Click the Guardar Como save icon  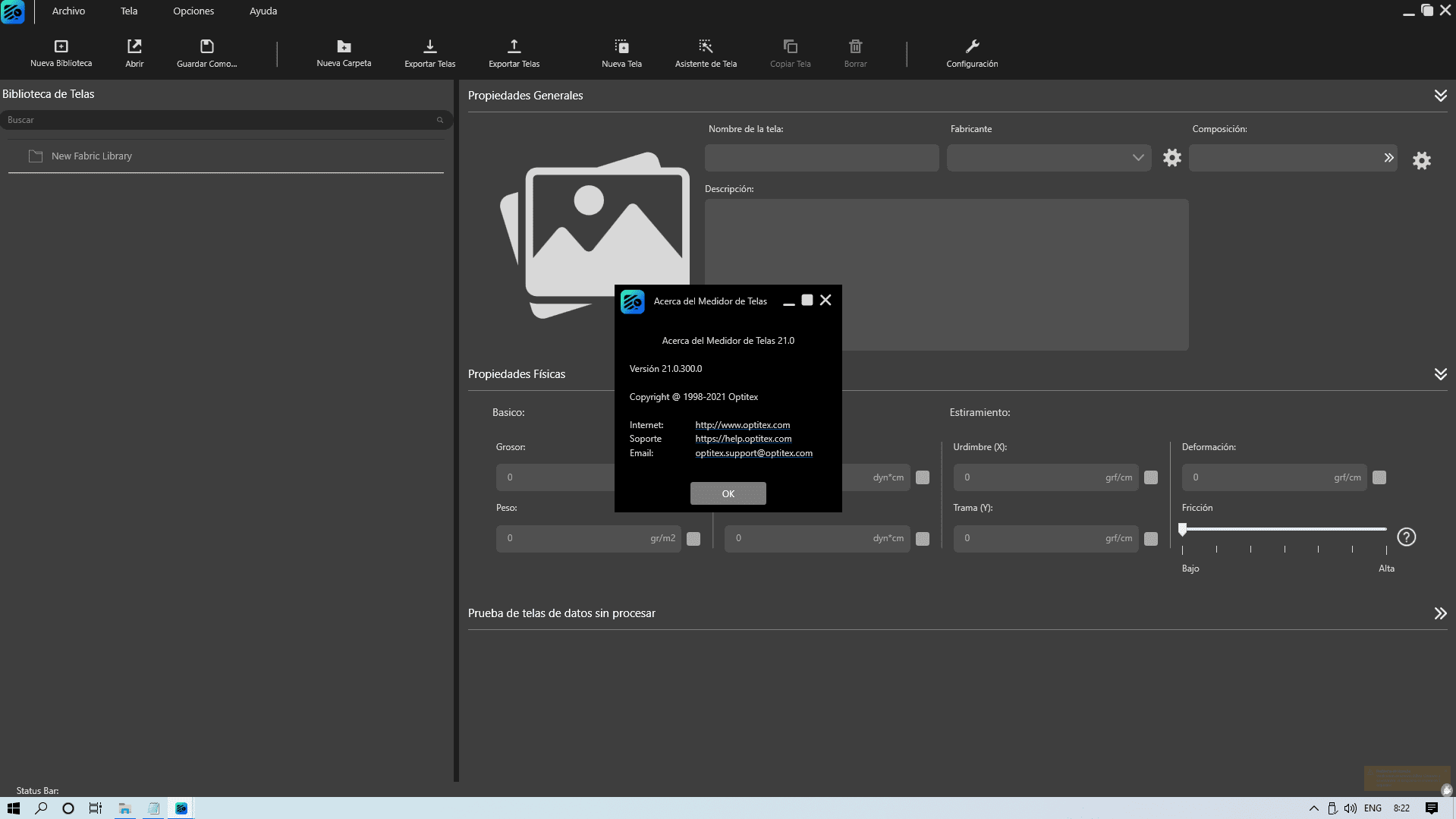[x=206, y=47]
